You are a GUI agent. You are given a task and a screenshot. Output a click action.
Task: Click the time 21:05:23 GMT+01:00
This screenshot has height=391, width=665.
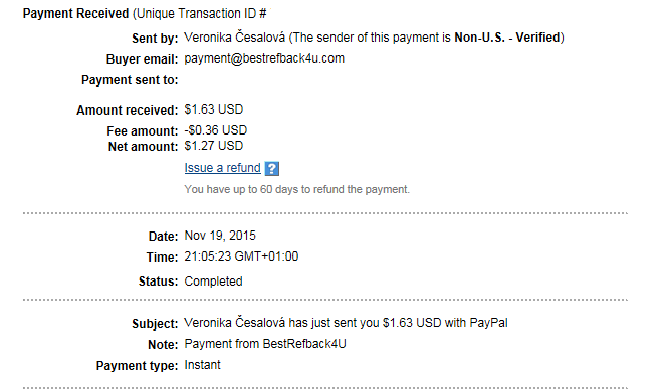[x=241, y=257]
